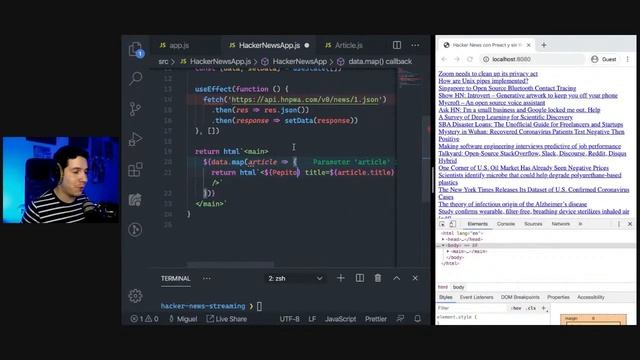The image size is (640, 360).
Task: Select the HackerNewsApp.js editor tab
Action: (x=269, y=45)
